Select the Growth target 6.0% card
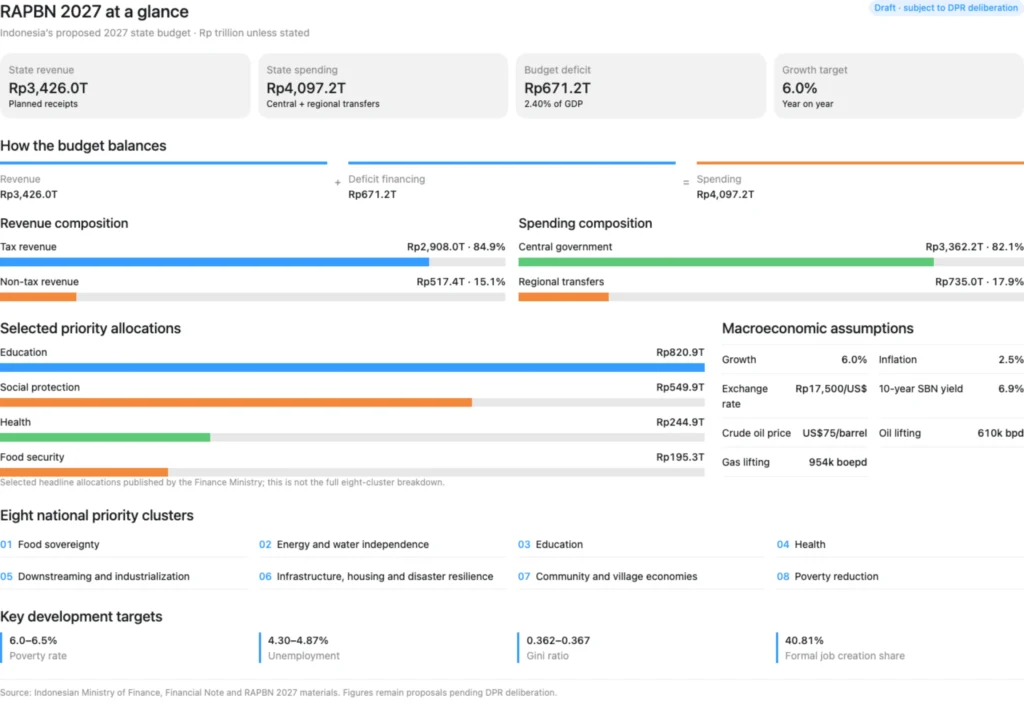The image size is (1024, 711). click(899, 86)
